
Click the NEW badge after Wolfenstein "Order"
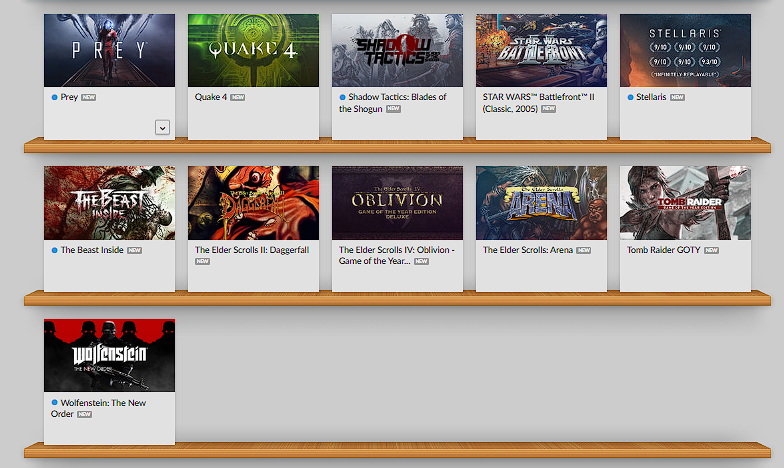coord(84,414)
